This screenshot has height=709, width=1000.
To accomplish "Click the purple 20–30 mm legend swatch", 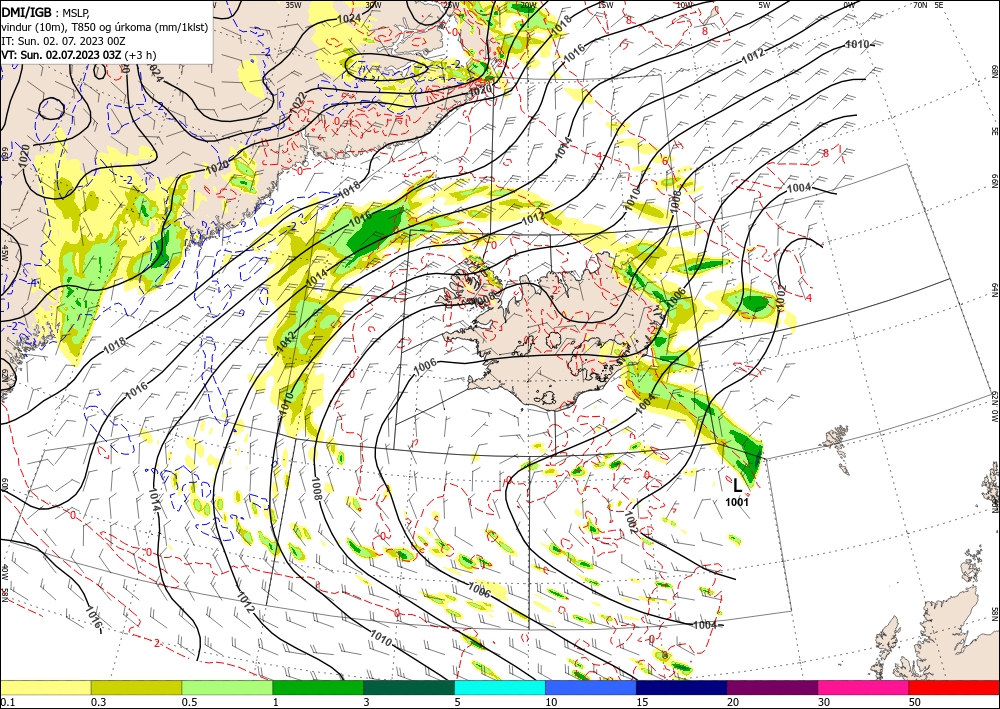I will (x=772, y=688).
